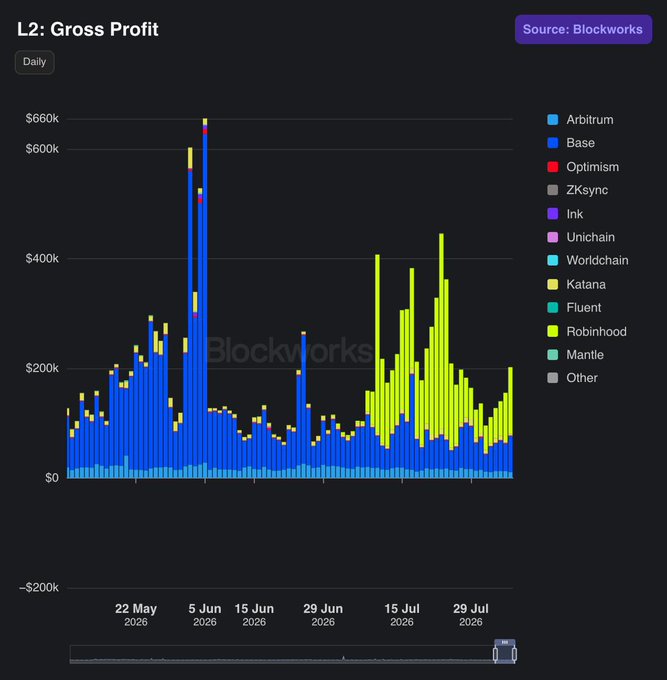The height and width of the screenshot is (680, 667).
Task: Click the Katana legend label
Action: point(586,284)
